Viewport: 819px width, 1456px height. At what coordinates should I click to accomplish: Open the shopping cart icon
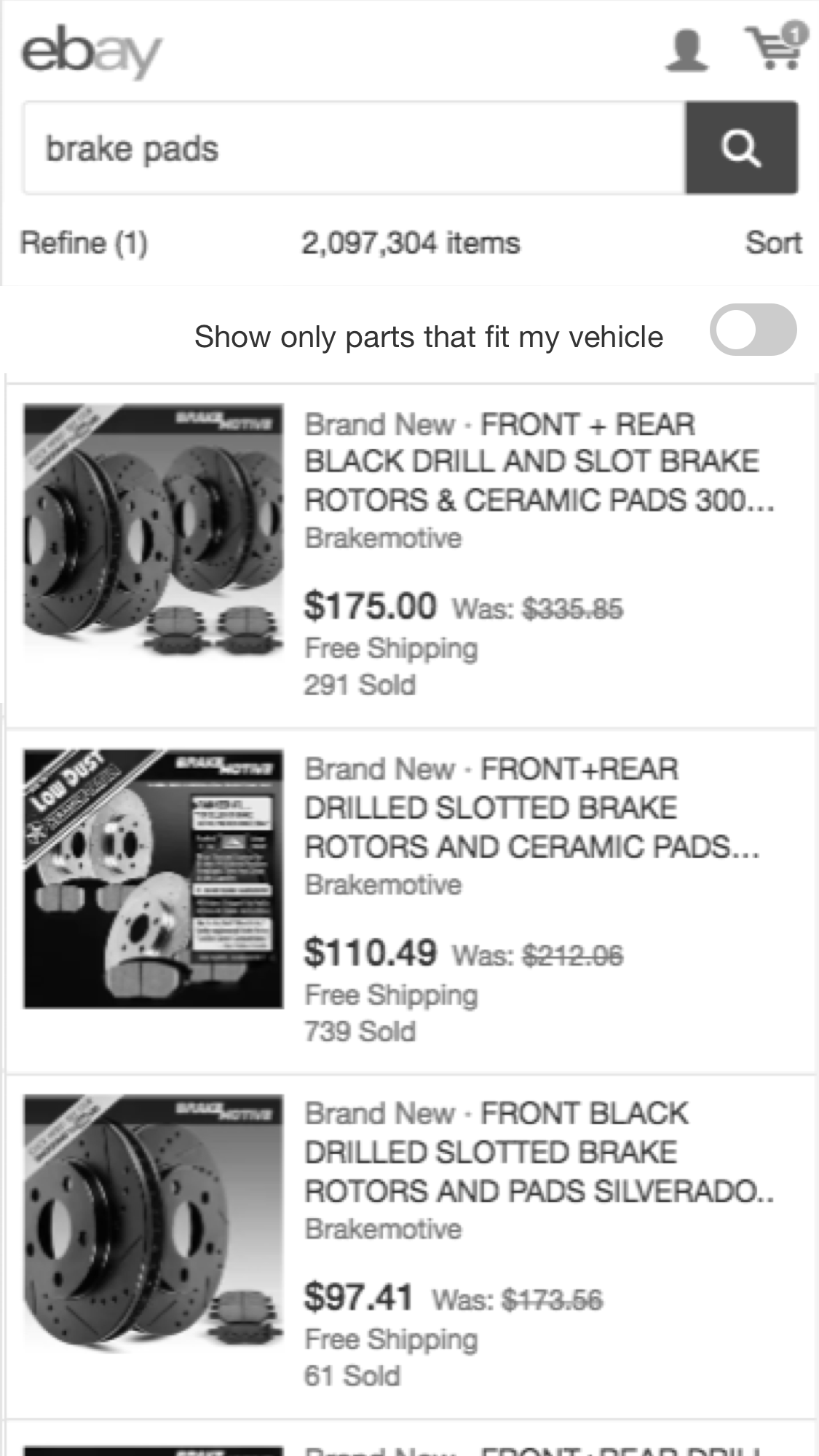click(775, 47)
